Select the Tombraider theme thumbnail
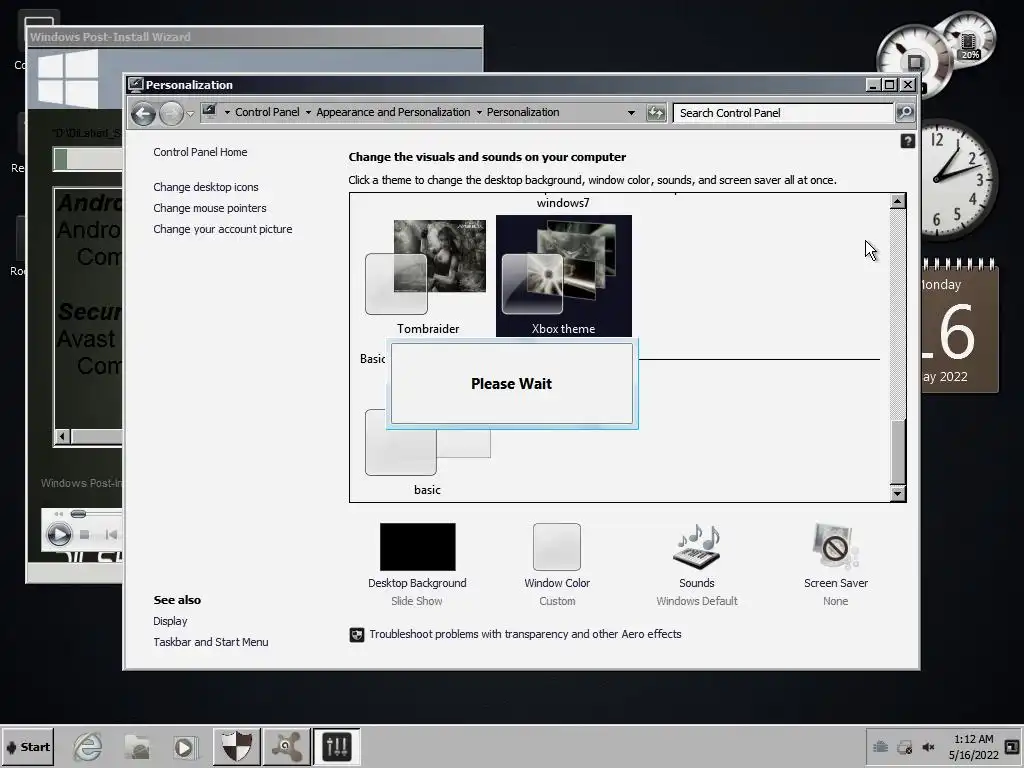 428,276
